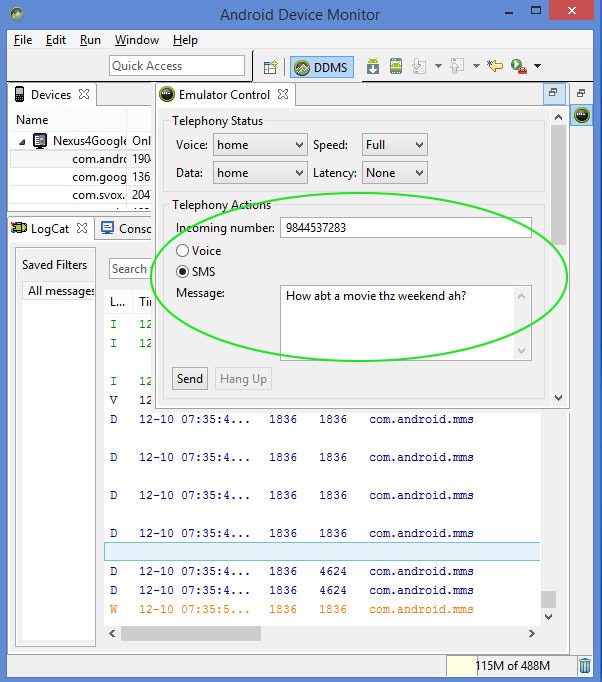Click the Android Device Monitor title bar icon
602x682 pixels.
17,13
